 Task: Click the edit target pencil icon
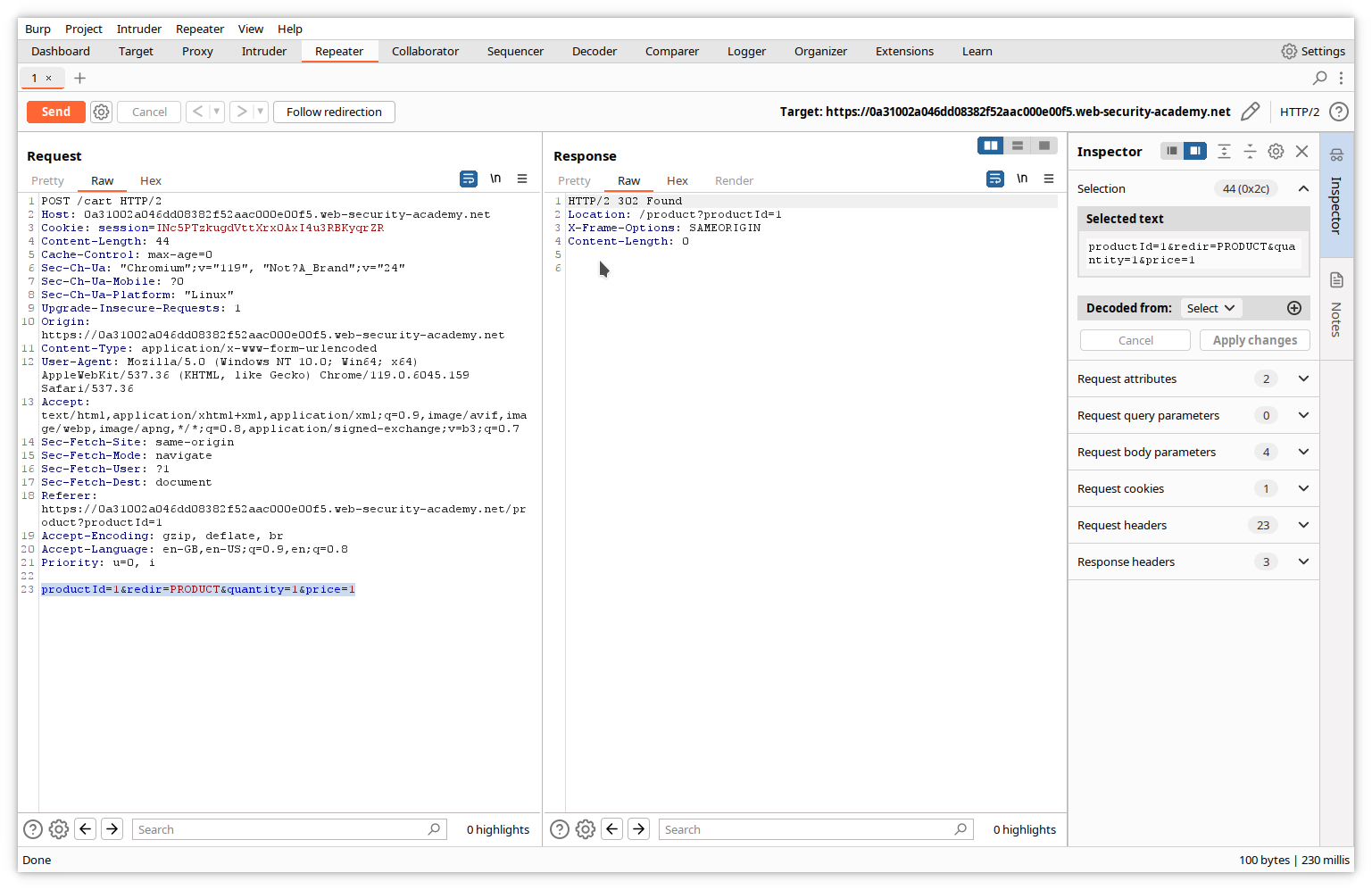coord(1250,112)
